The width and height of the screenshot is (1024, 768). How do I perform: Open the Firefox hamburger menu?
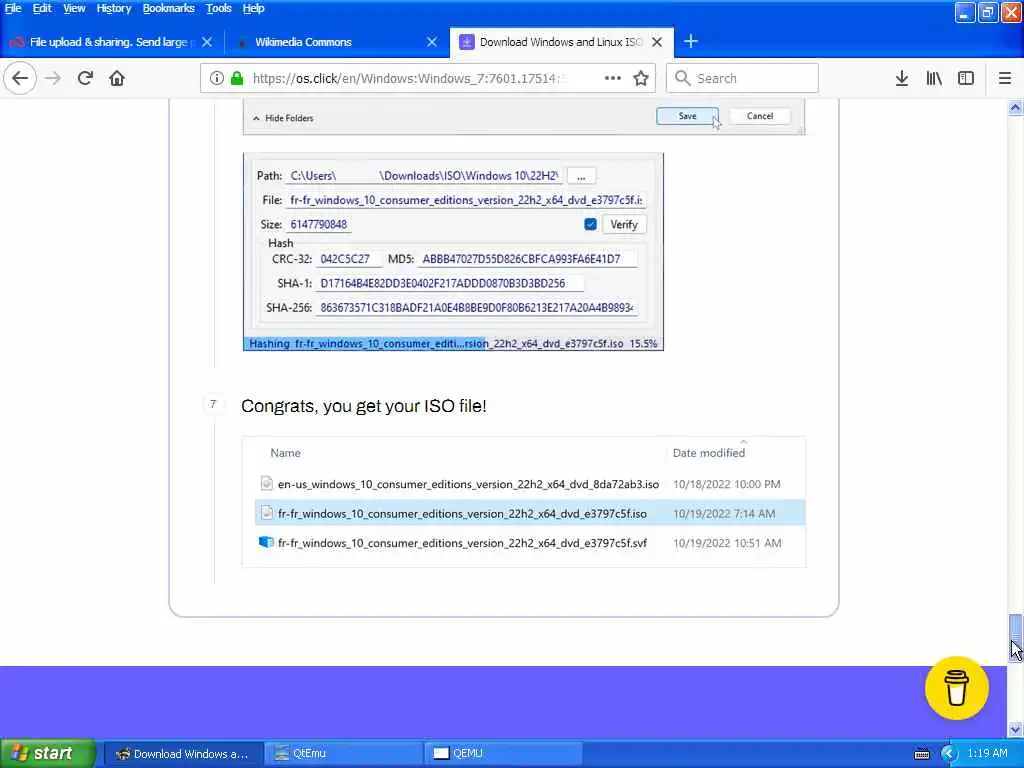coord(1005,78)
